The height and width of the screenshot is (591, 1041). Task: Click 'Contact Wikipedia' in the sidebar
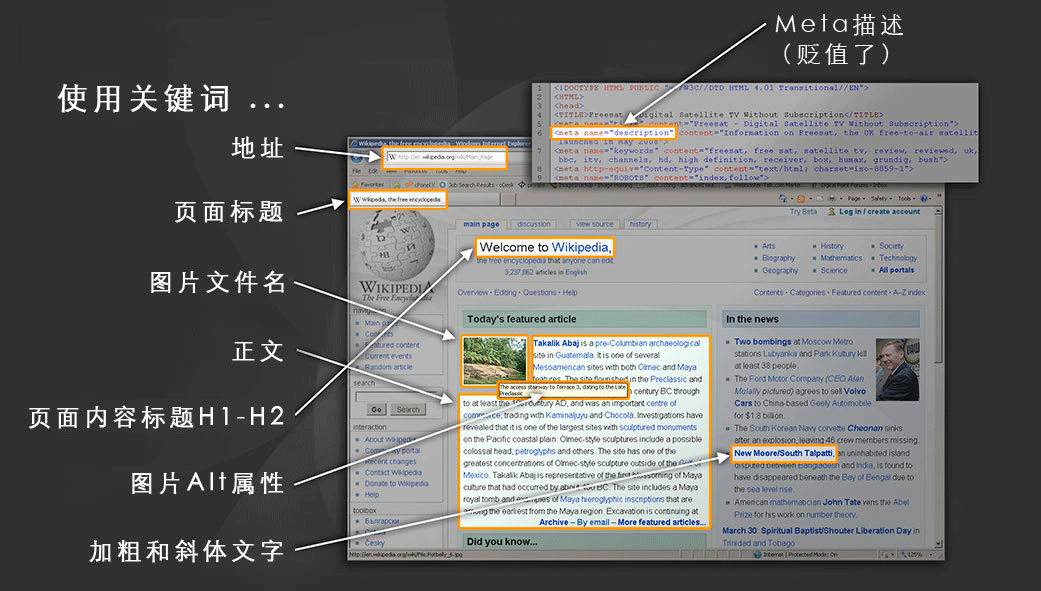click(393, 473)
